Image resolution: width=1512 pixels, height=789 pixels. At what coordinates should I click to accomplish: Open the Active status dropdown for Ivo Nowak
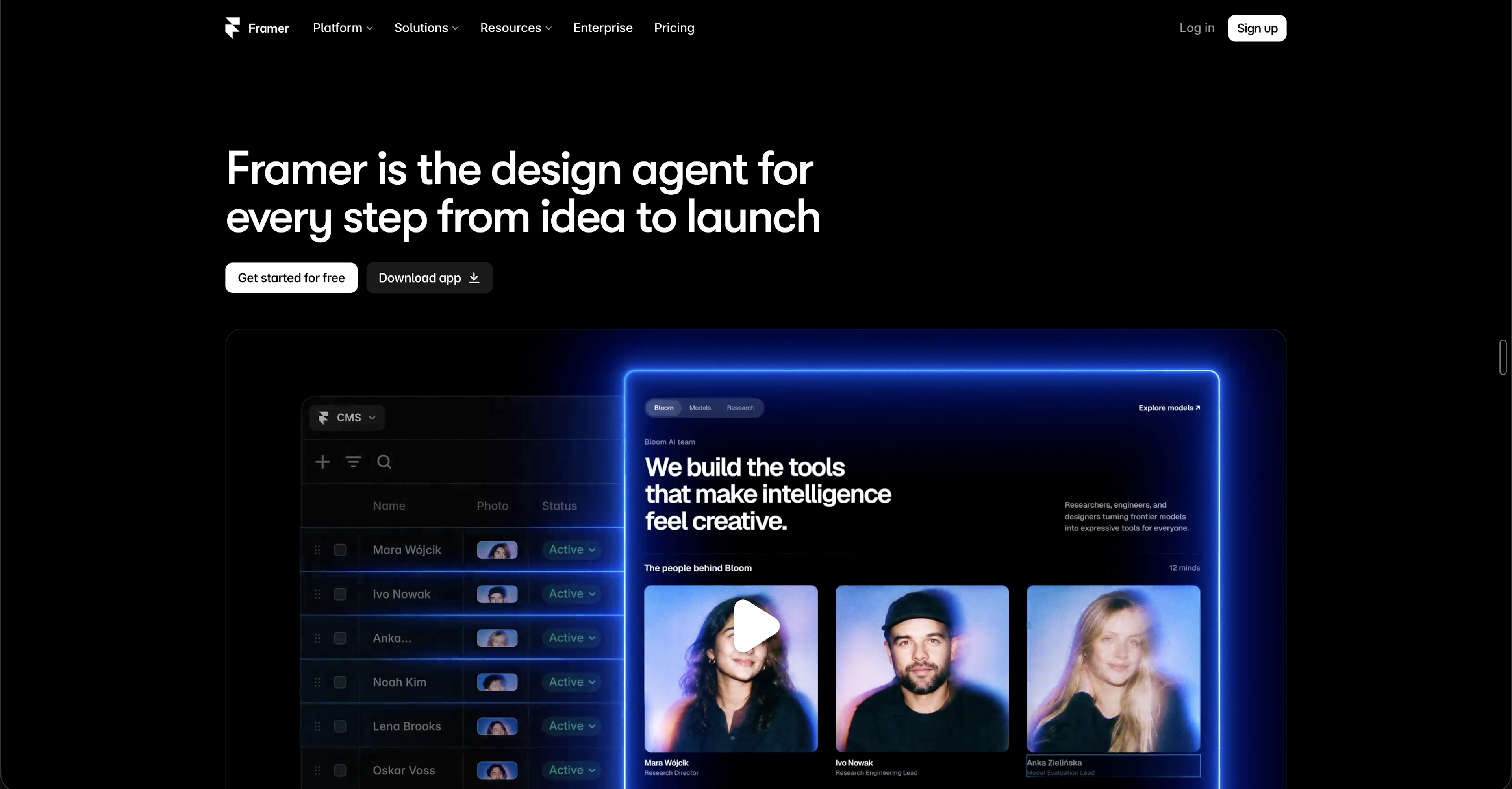(572, 594)
